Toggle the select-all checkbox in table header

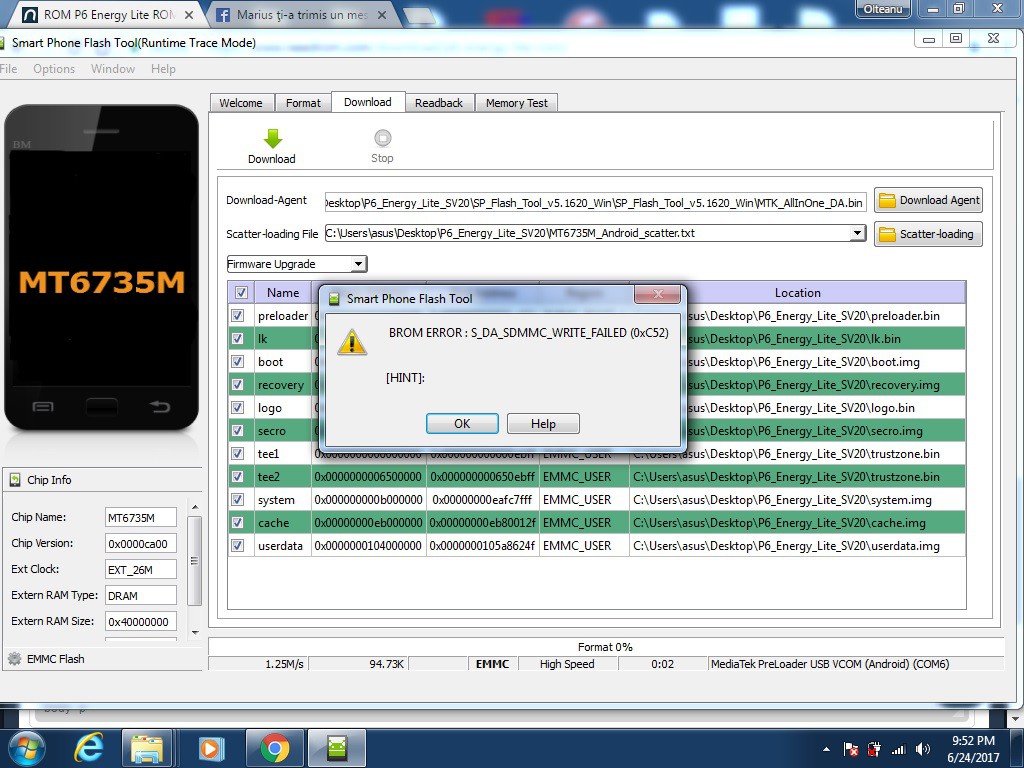point(240,293)
